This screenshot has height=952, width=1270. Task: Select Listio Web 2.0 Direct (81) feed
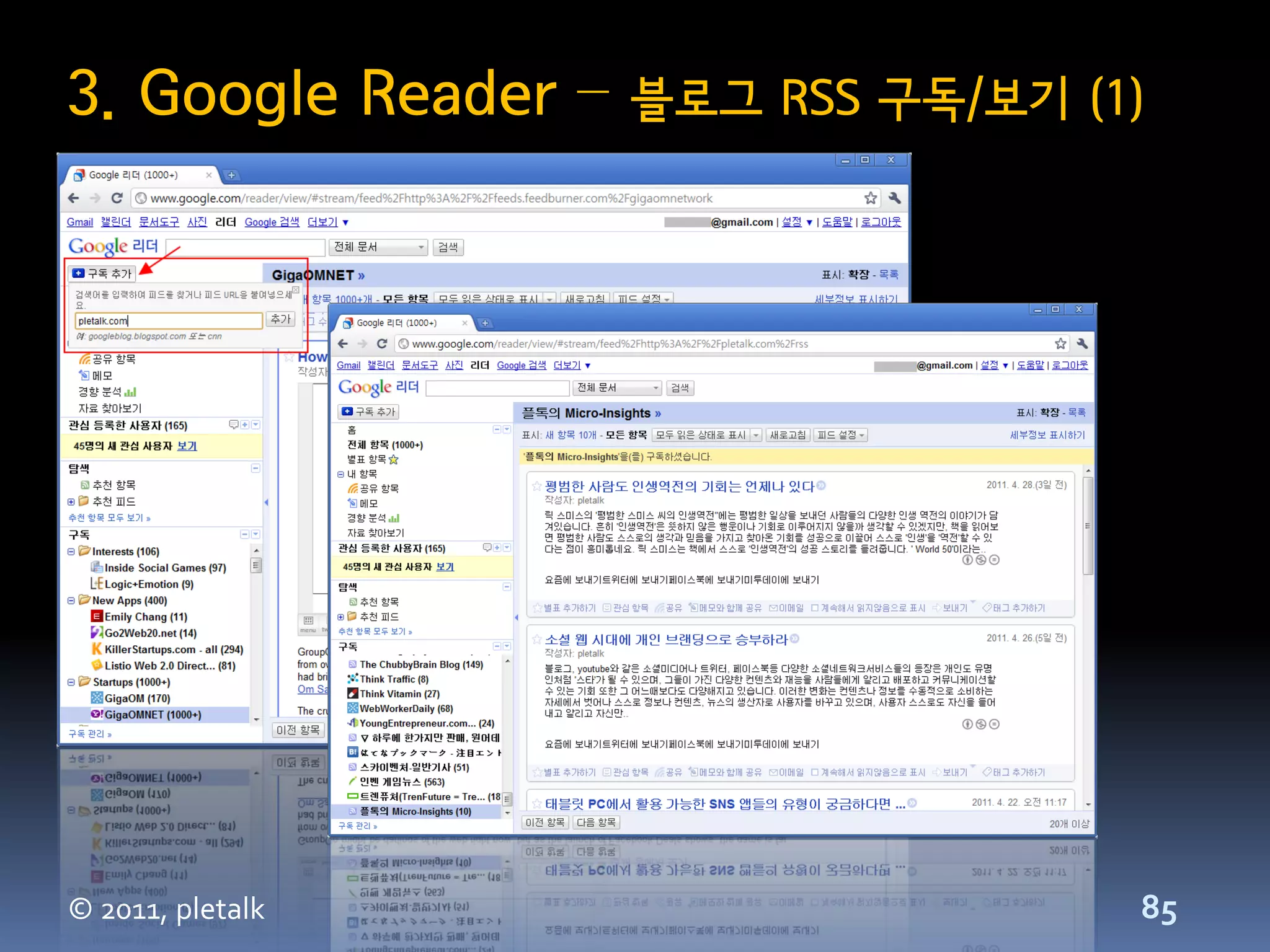click(x=169, y=666)
